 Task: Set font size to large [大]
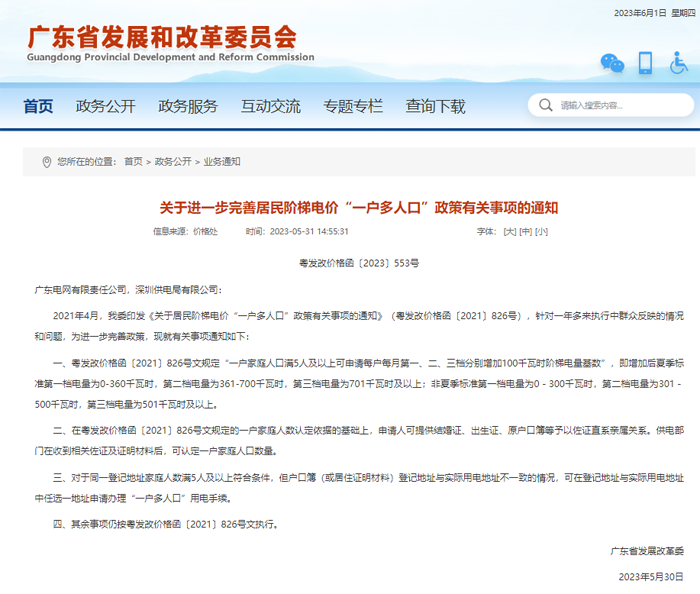point(510,231)
